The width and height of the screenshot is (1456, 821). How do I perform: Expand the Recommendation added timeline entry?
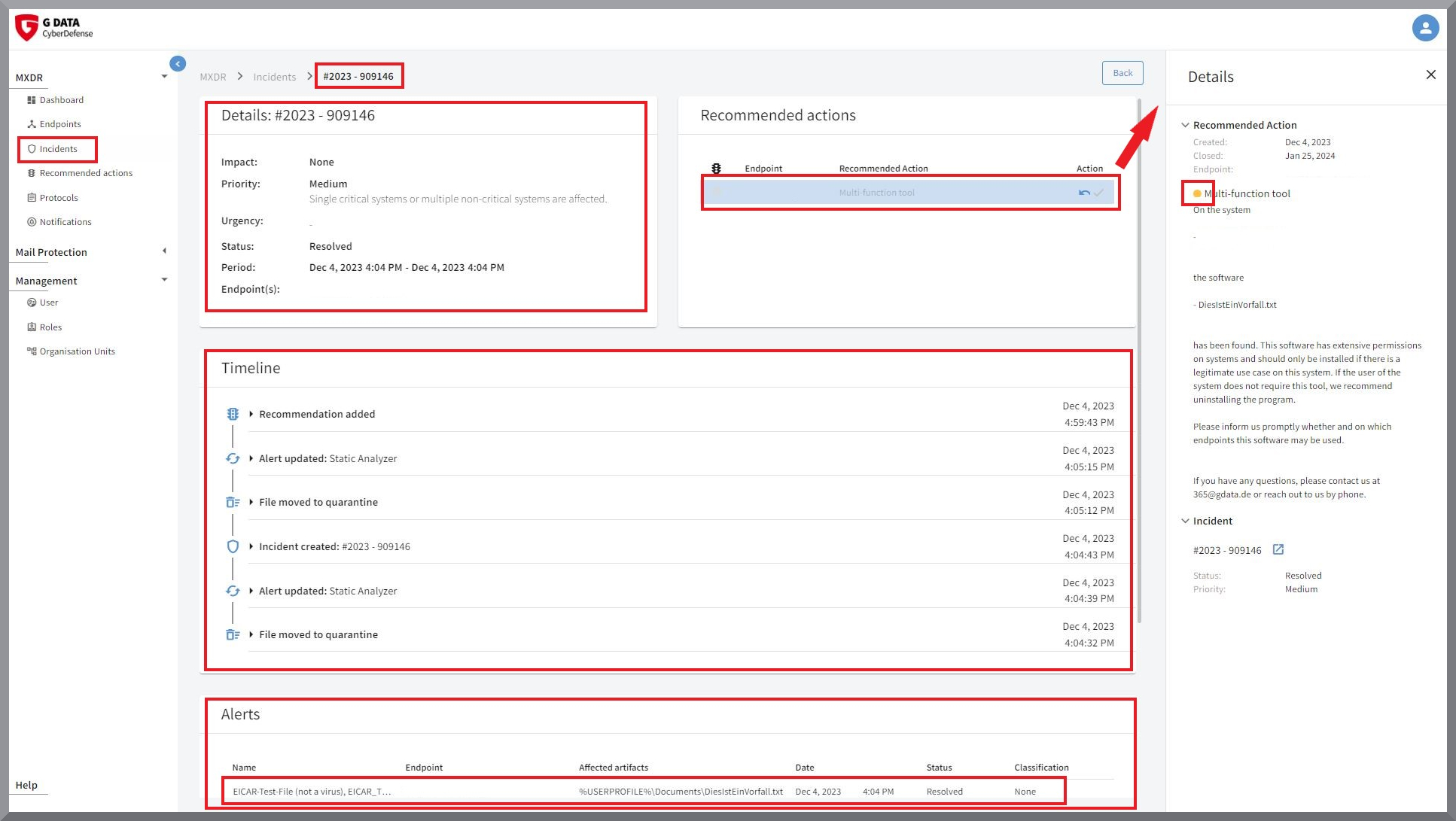(252, 413)
